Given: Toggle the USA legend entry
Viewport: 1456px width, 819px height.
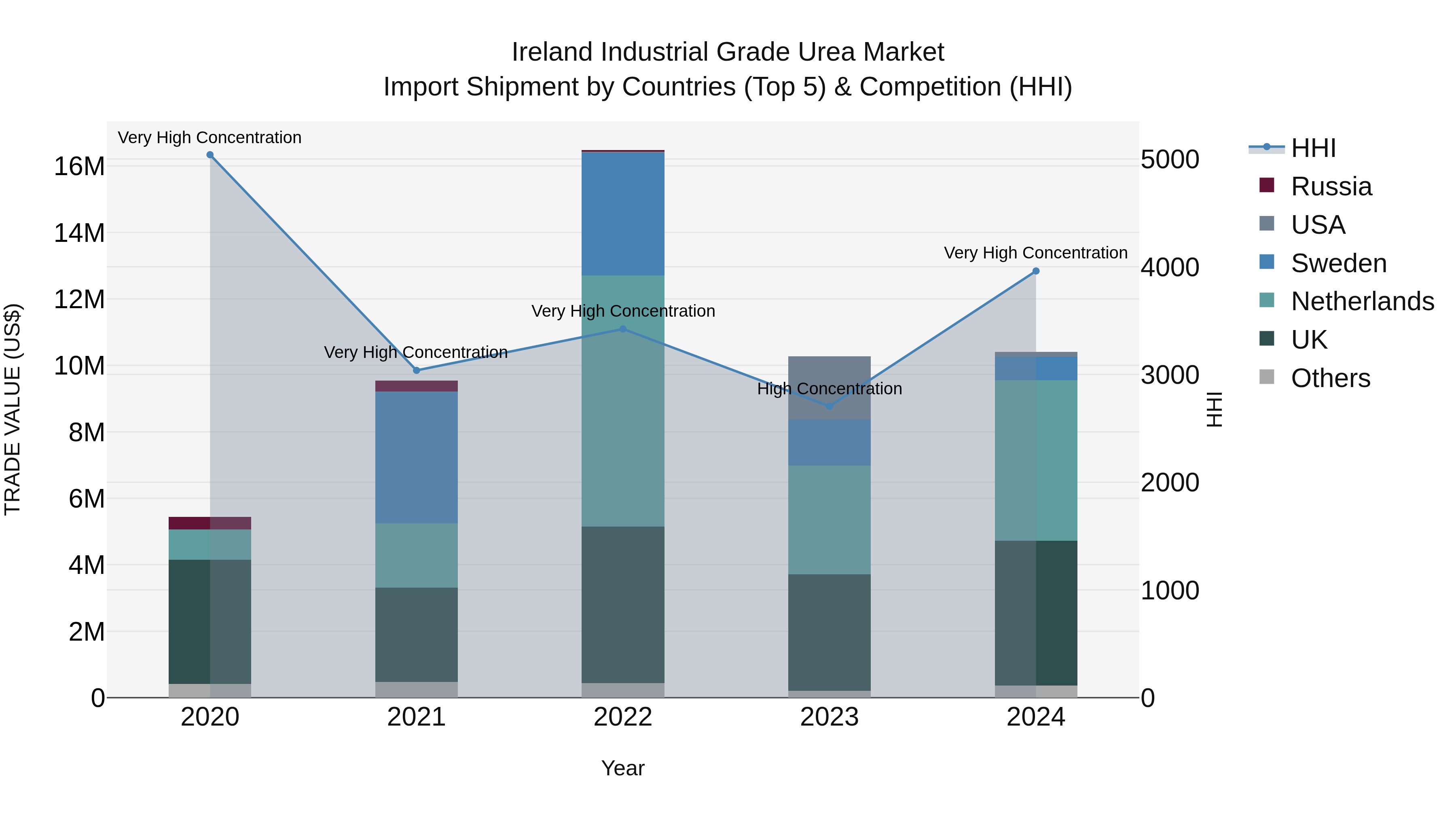Looking at the screenshot, I should point(1302,225).
